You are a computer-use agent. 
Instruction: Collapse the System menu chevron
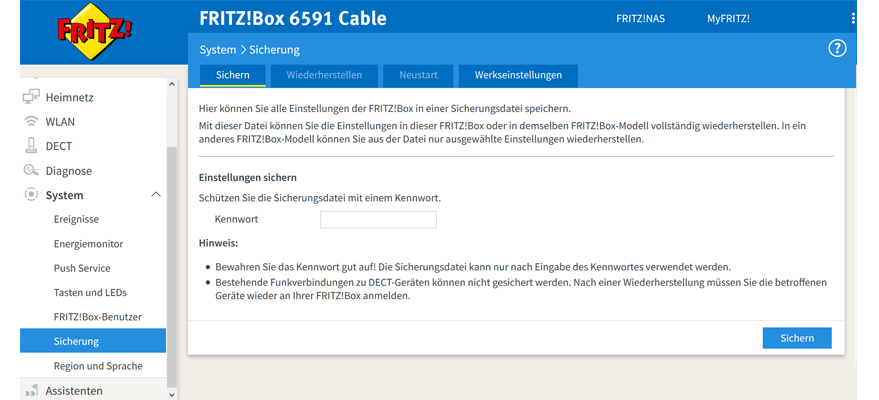pyautogui.click(x=155, y=195)
